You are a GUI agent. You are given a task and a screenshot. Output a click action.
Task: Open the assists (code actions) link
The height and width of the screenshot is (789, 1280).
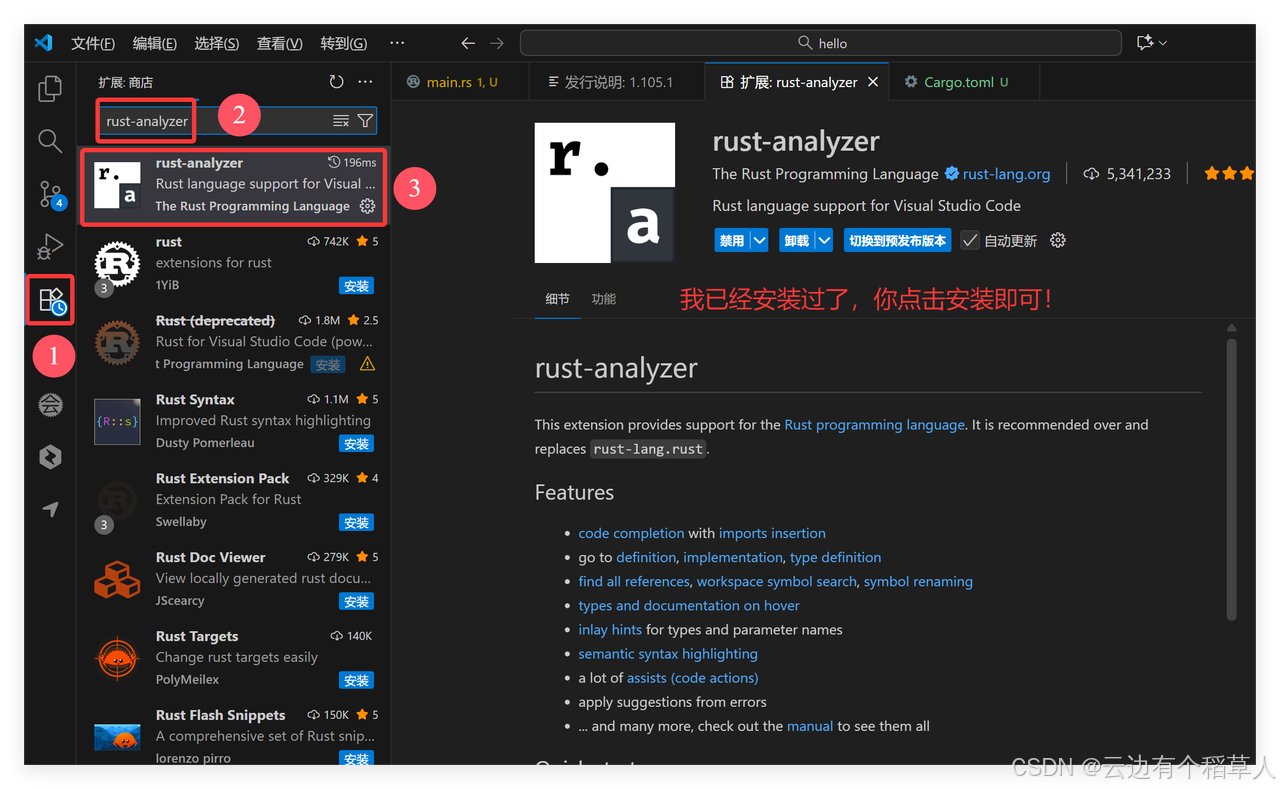(692, 677)
